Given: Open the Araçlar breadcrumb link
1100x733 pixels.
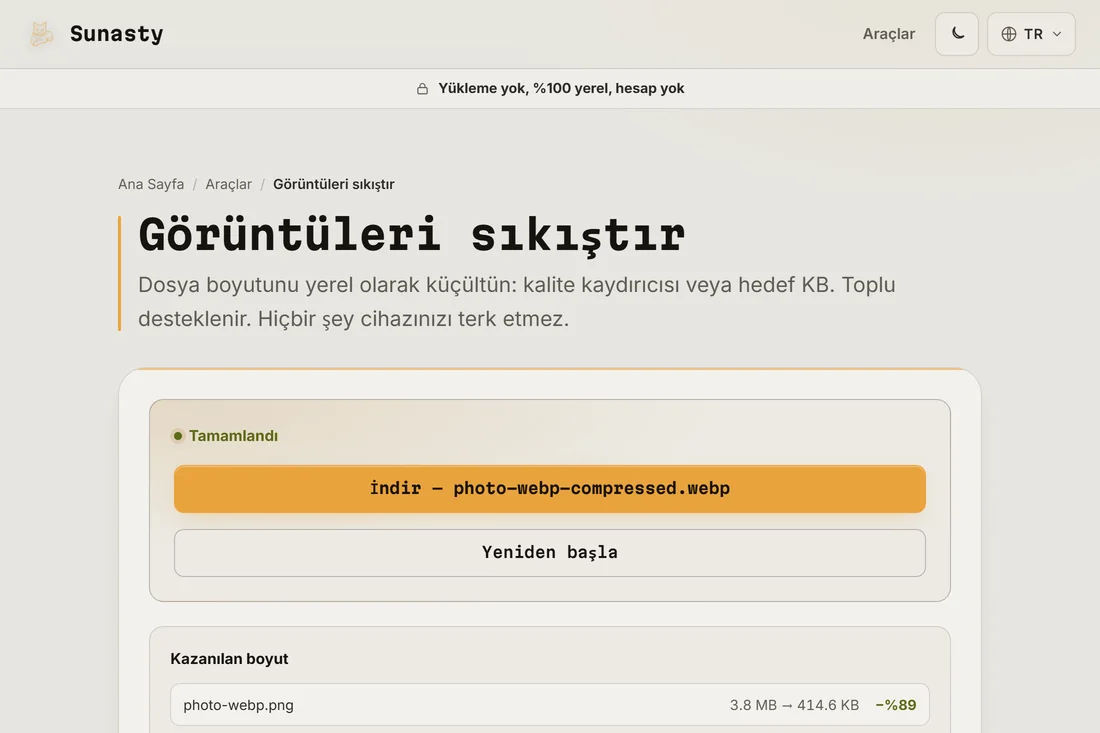Looking at the screenshot, I should [228, 184].
